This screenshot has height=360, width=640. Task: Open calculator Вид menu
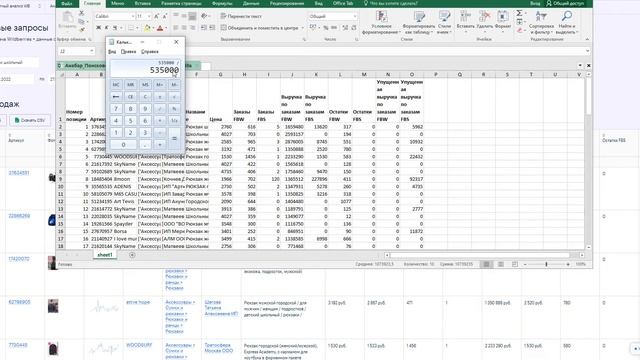coord(112,52)
